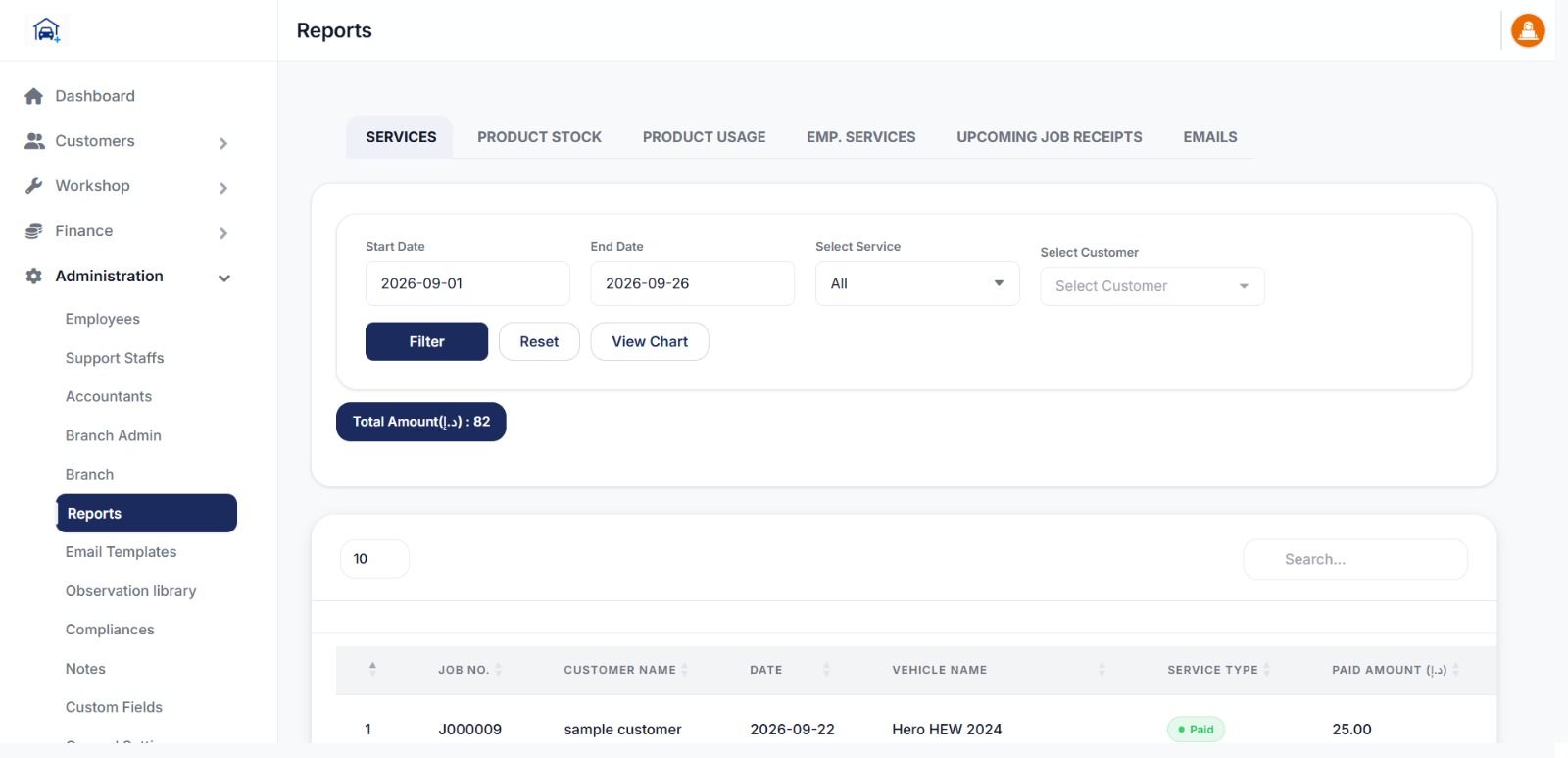
Task: Click the View Chart button
Action: pyautogui.click(x=650, y=341)
